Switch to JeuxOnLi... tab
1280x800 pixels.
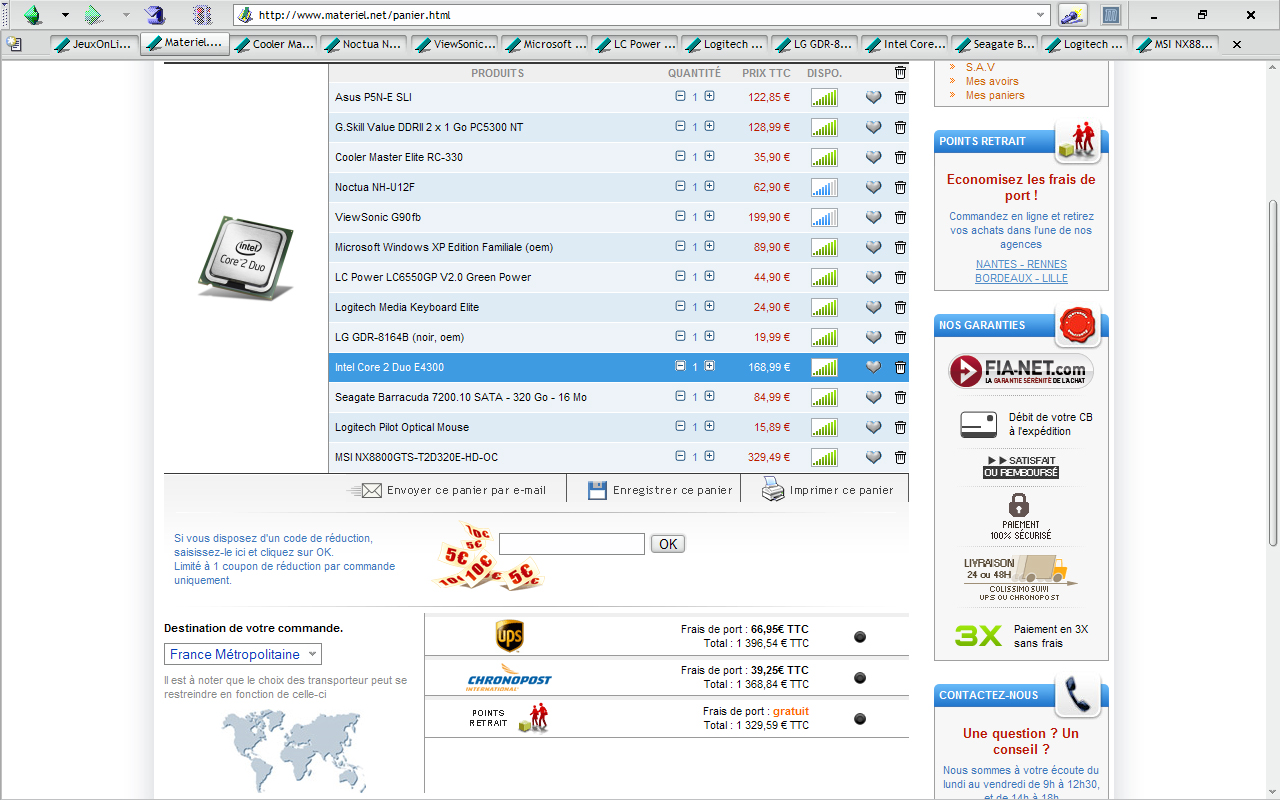pos(94,44)
